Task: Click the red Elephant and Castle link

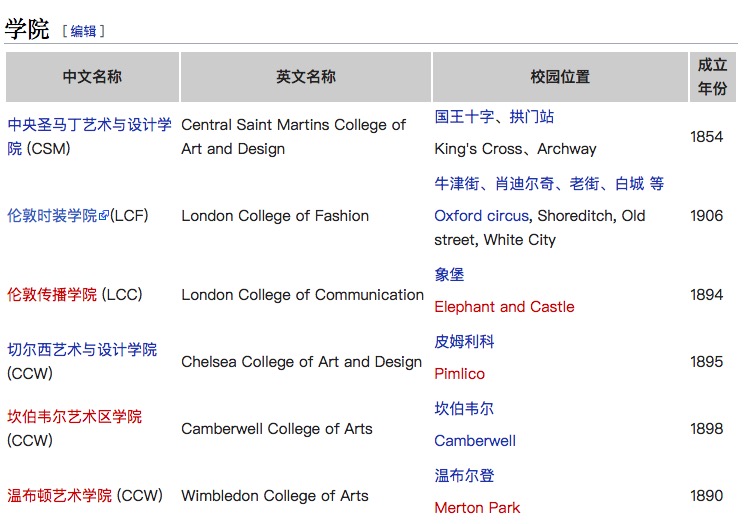Action: tap(504, 307)
